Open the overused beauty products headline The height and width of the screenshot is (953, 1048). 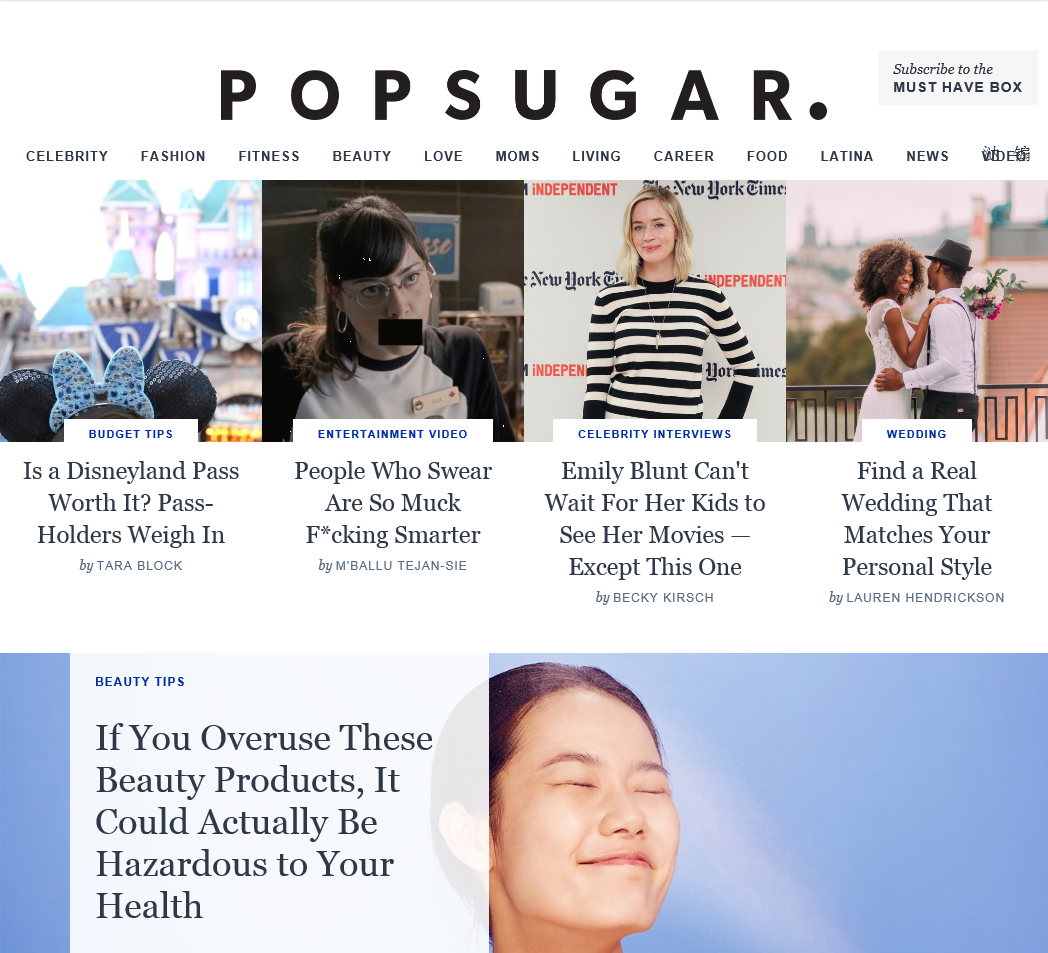(x=264, y=821)
